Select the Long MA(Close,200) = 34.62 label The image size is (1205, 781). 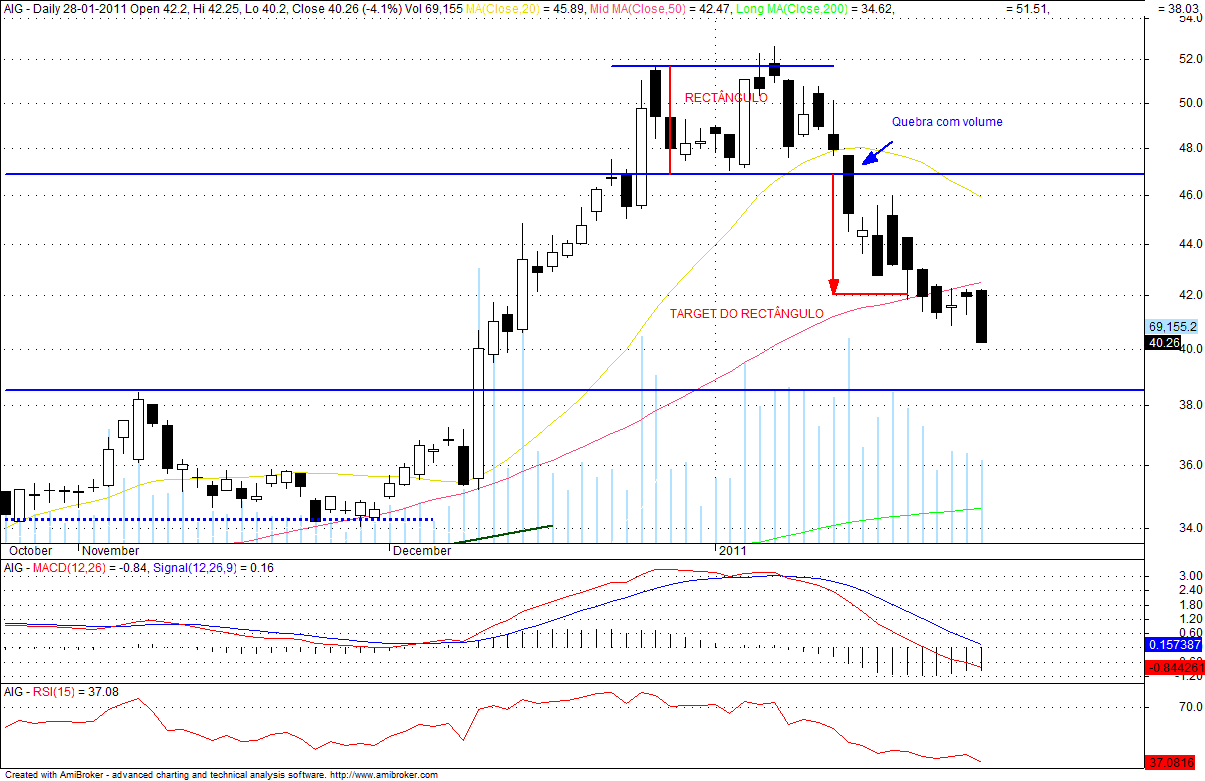point(815,9)
